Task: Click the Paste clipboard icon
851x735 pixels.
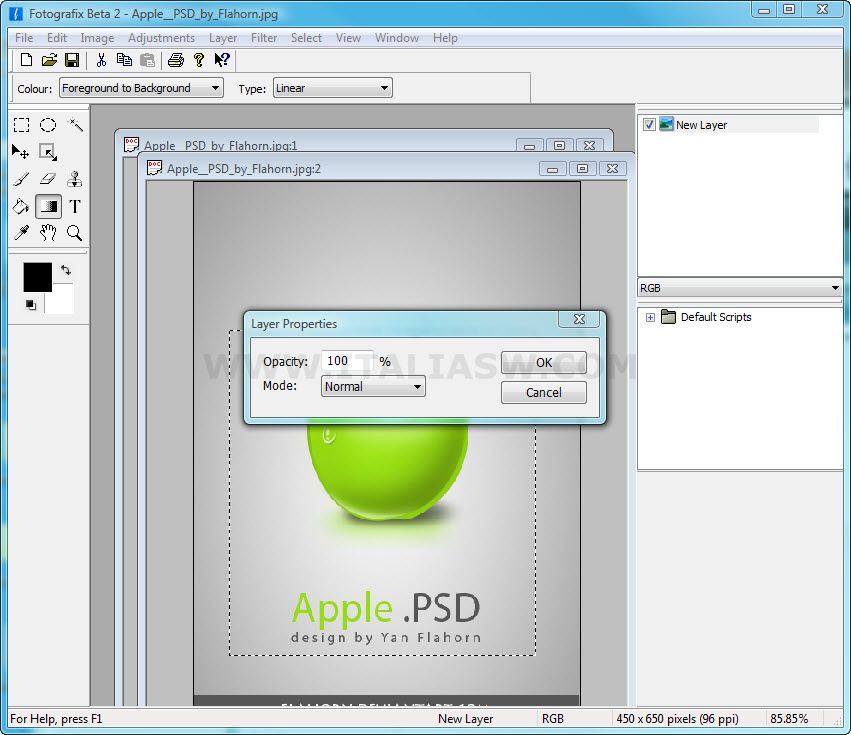Action: point(147,60)
